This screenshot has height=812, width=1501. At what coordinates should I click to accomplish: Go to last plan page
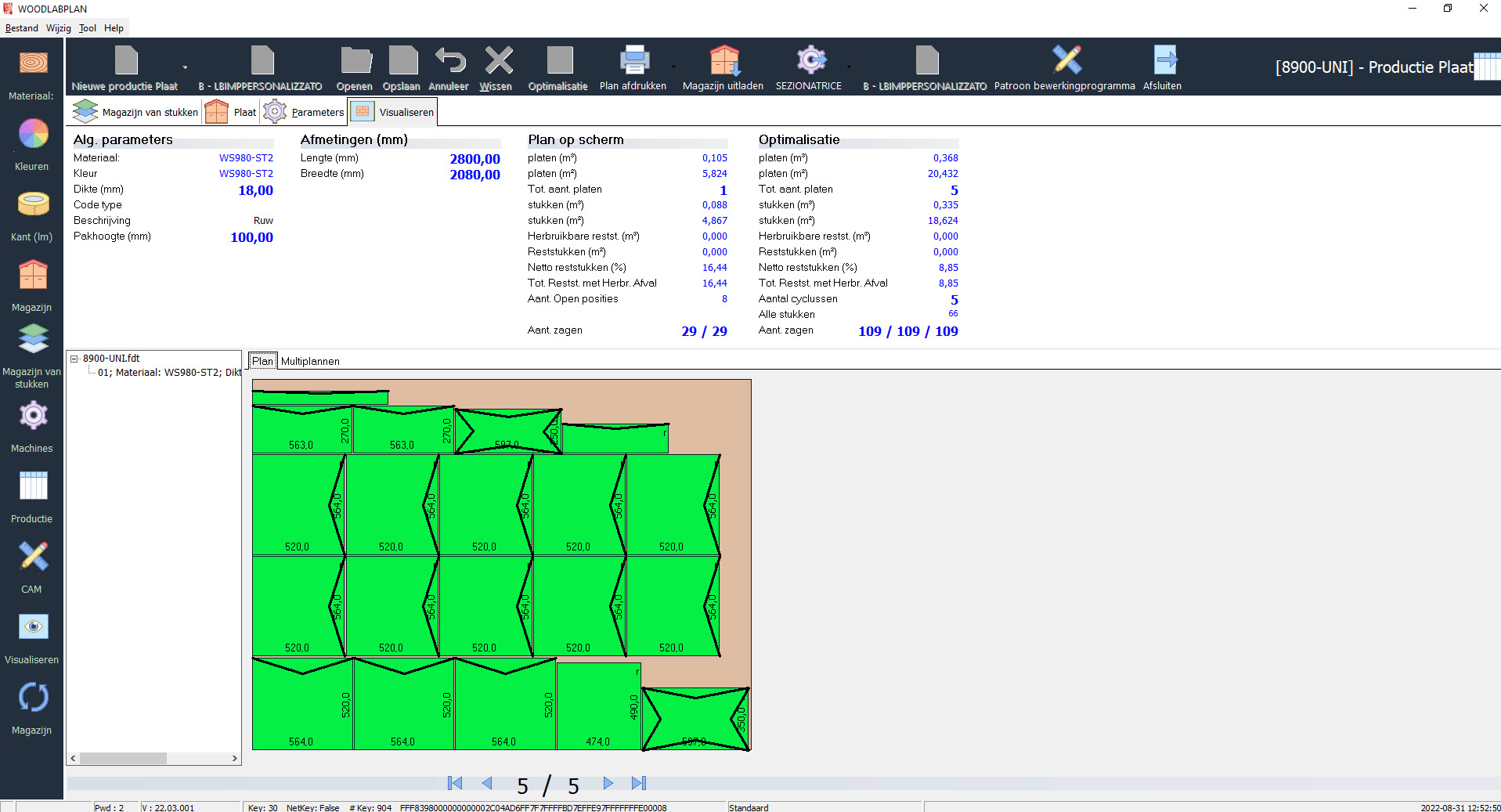coord(639,783)
